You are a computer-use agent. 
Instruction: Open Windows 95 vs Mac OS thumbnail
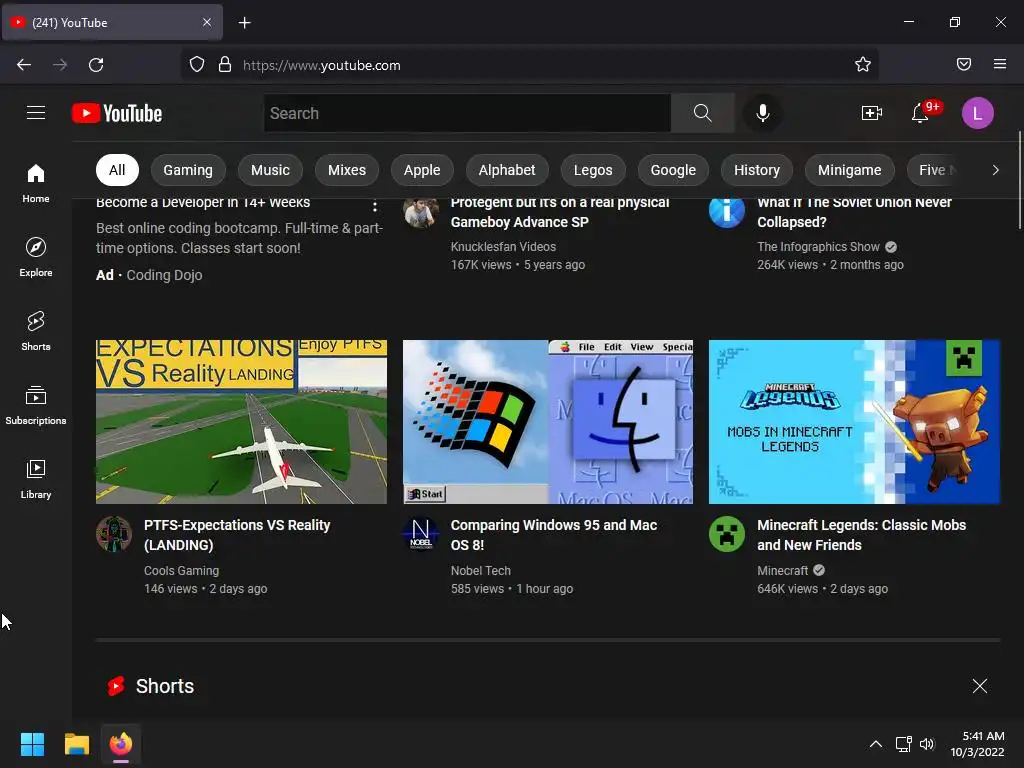[547, 421]
